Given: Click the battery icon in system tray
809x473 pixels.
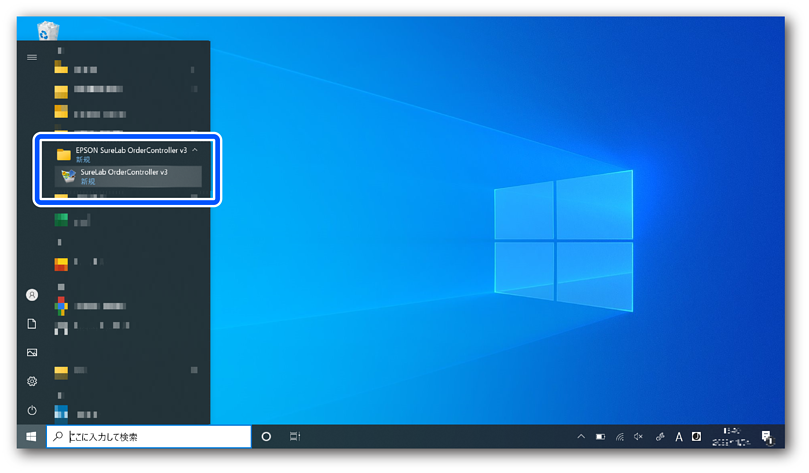Looking at the screenshot, I should pos(601,437).
